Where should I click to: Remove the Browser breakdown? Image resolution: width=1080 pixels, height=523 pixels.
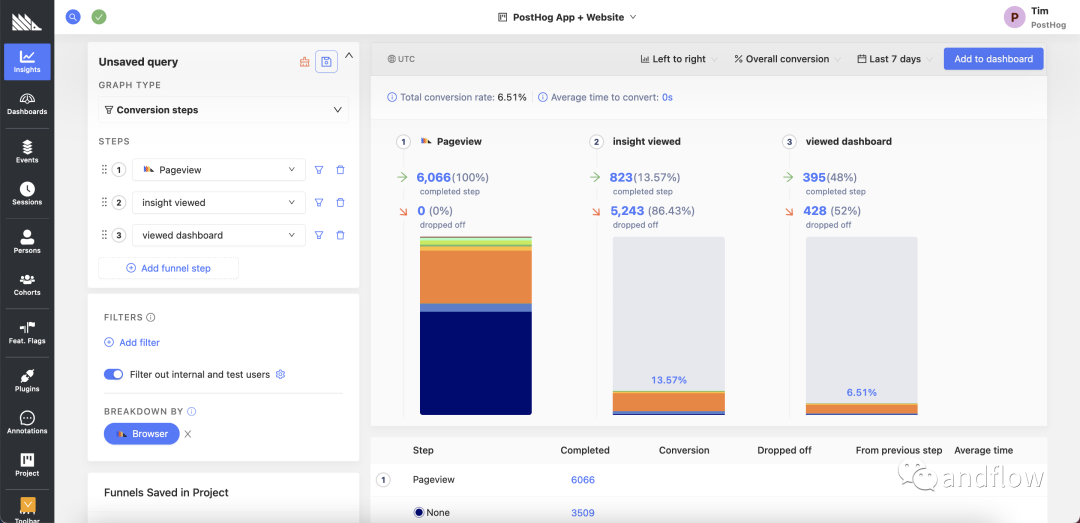coord(188,434)
